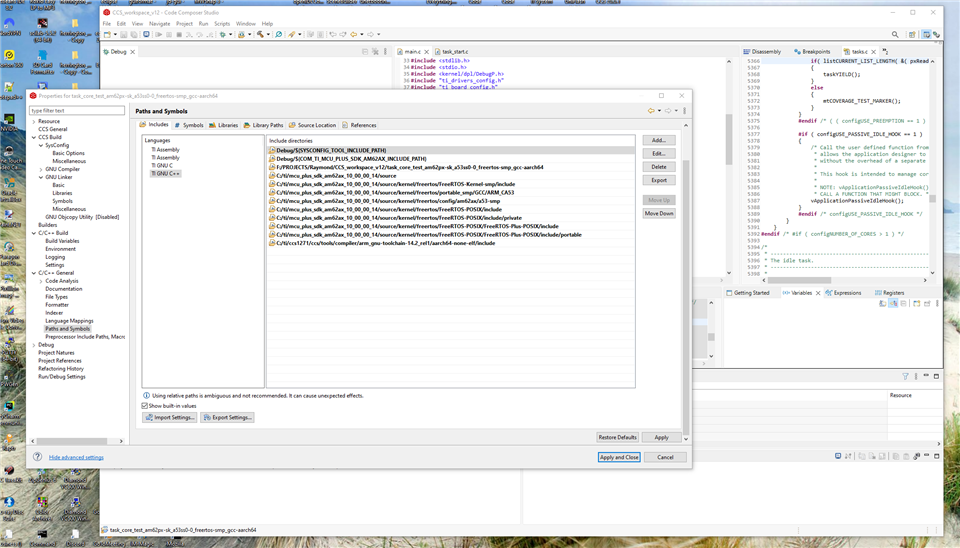Image resolution: width=960 pixels, height=548 pixels.
Task: Click the Export button beside include list
Action: point(659,180)
